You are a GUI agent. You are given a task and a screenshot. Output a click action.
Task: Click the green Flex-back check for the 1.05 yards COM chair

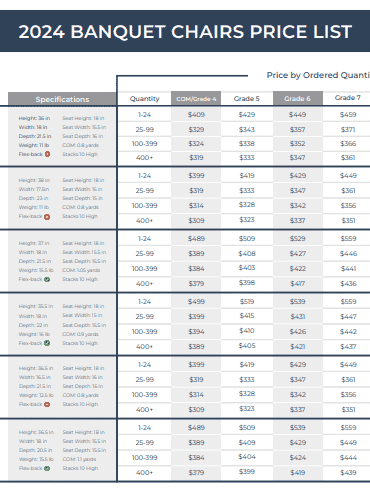pos(47,279)
